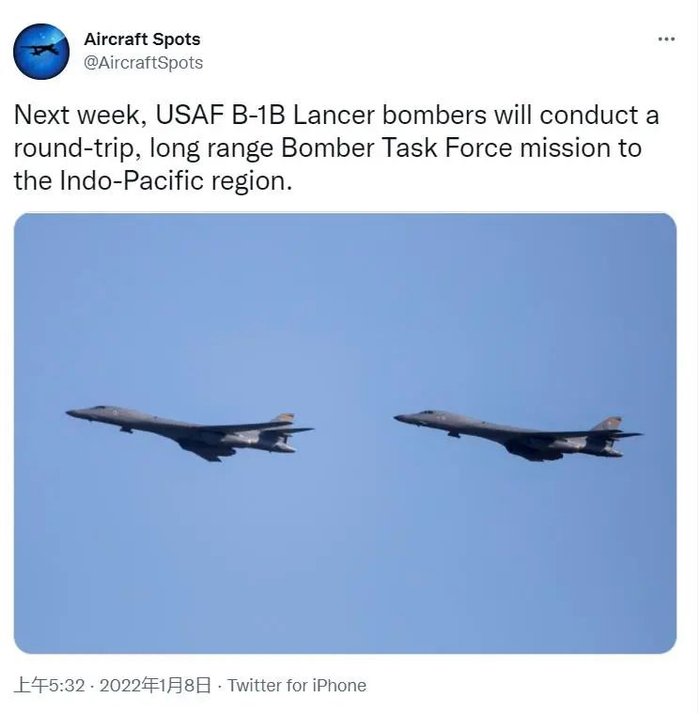The image size is (700, 713).
Task: Open the three-dot more options menu
Action: point(666,39)
